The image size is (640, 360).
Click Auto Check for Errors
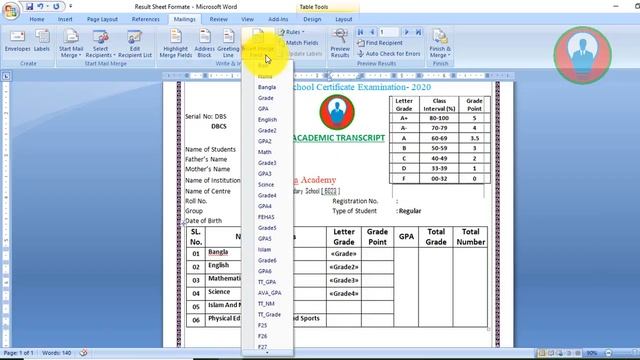pyautogui.click(x=389, y=53)
